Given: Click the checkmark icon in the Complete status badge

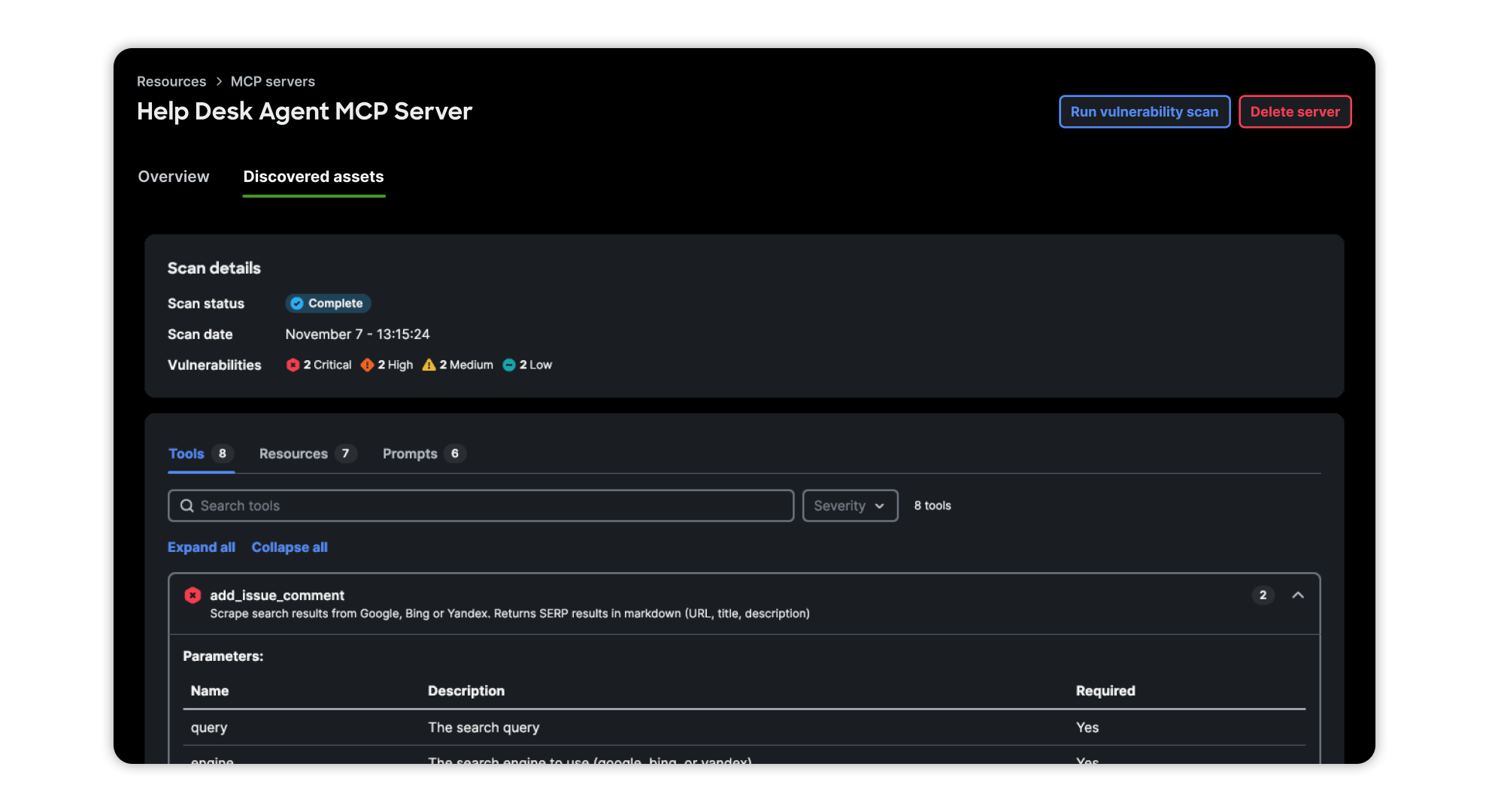Looking at the screenshot, I should (299, 303).
